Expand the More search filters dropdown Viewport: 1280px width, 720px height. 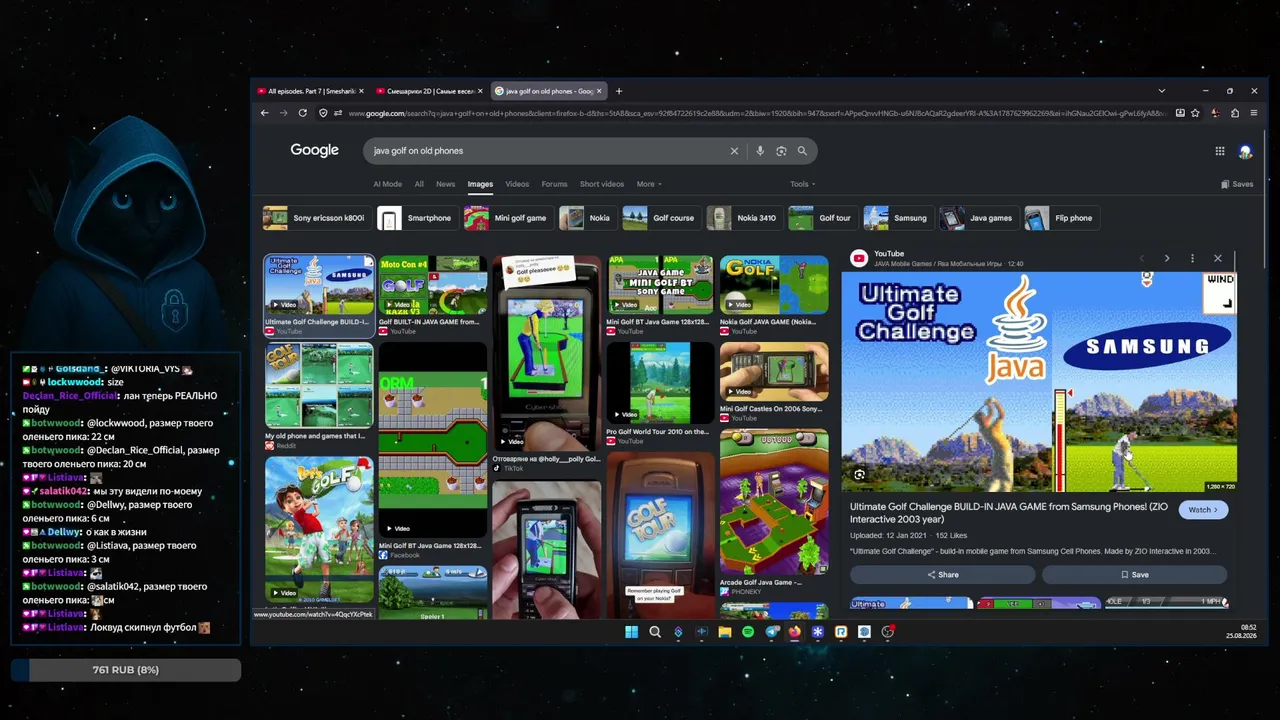[x=649, y=184]
